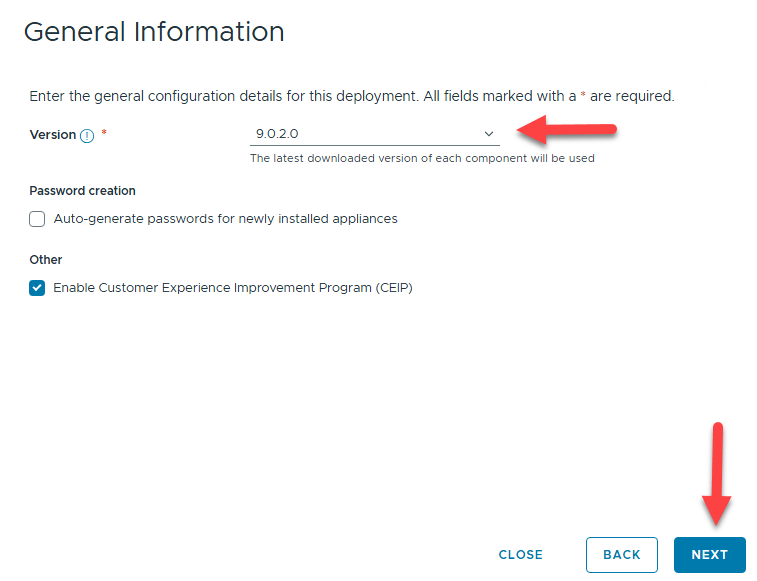Click the red asterisk in the instruction sentence
The width and height of the screenshot is (757, 581).
(x=583, y=95)
